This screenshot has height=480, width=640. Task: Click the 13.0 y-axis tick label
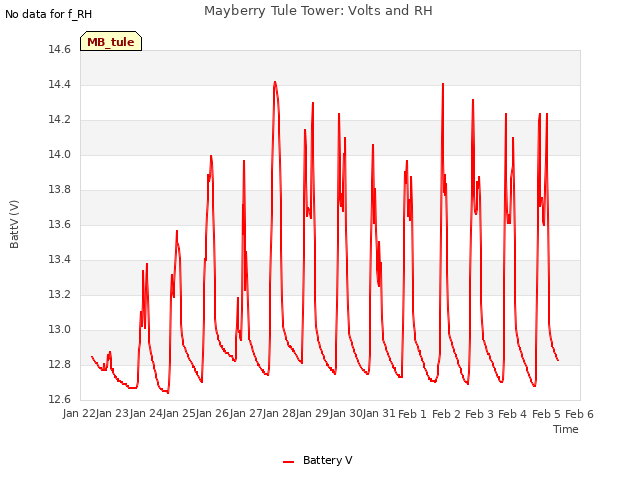tap(60, 329)
